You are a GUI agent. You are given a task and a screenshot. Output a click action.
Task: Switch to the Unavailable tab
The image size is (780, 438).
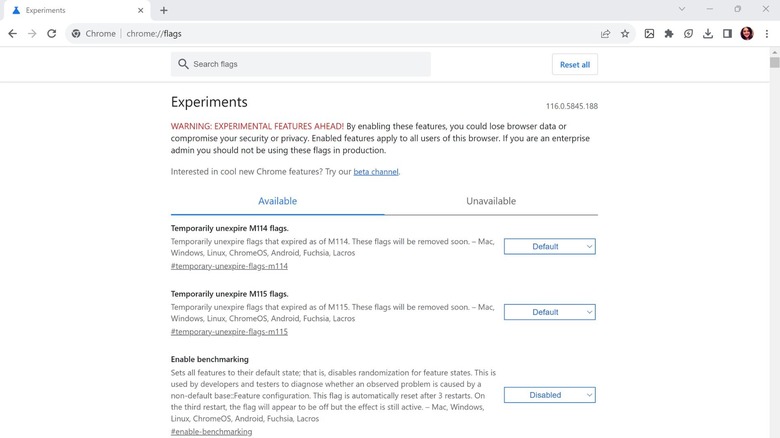pos(491,201)
